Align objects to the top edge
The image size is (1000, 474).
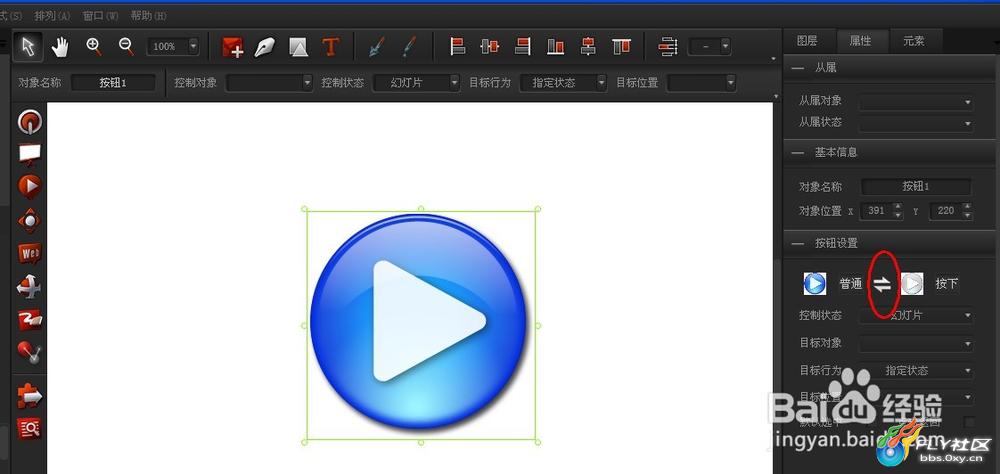click(621, 46)
